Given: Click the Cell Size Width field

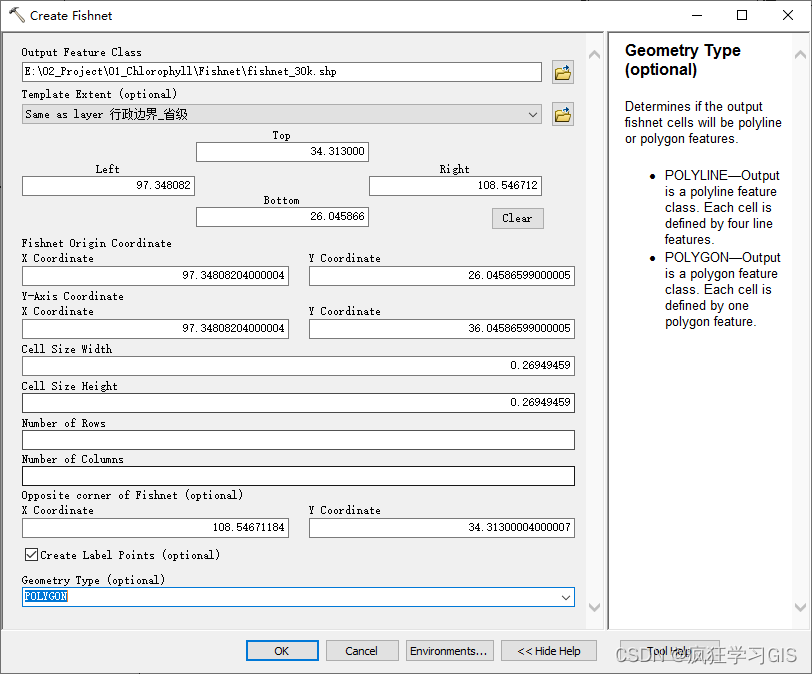Looking at the screenshot, I should [x=298, y=365].
